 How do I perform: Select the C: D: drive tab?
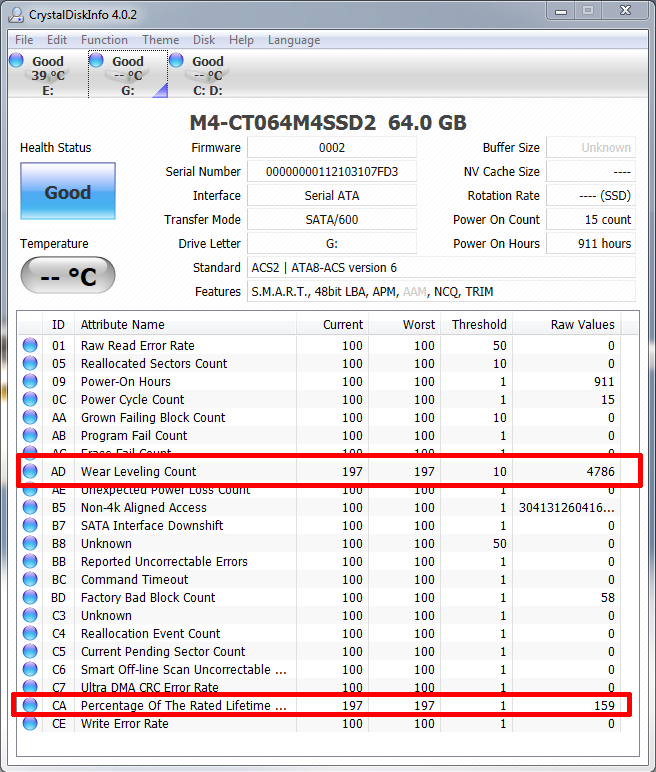click(x=208, y=75)
